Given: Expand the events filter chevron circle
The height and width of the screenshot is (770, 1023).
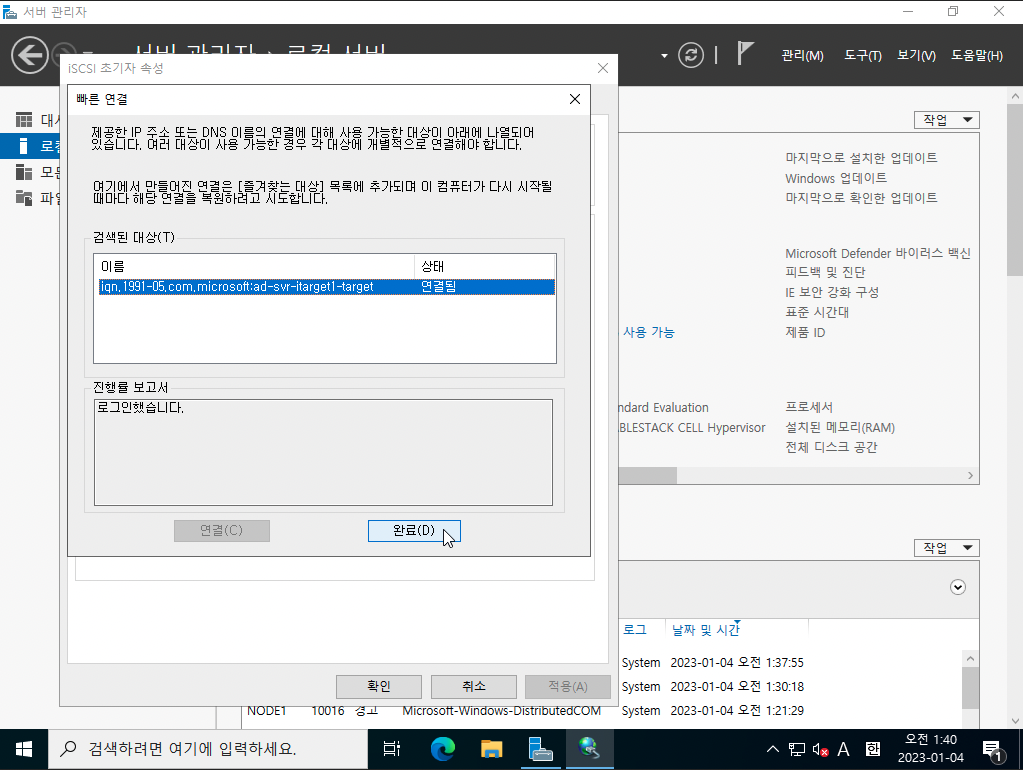Looking at the screenshot, I should point(958,587).
